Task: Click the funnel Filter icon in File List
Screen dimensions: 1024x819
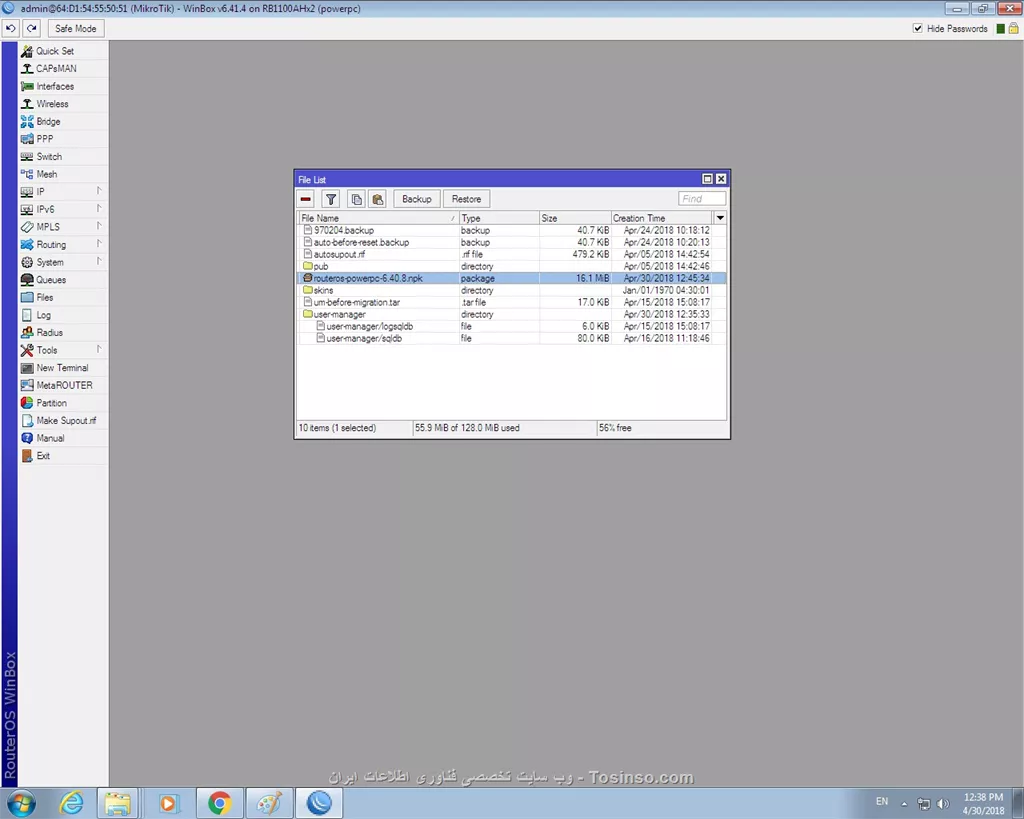Action: 331,199
